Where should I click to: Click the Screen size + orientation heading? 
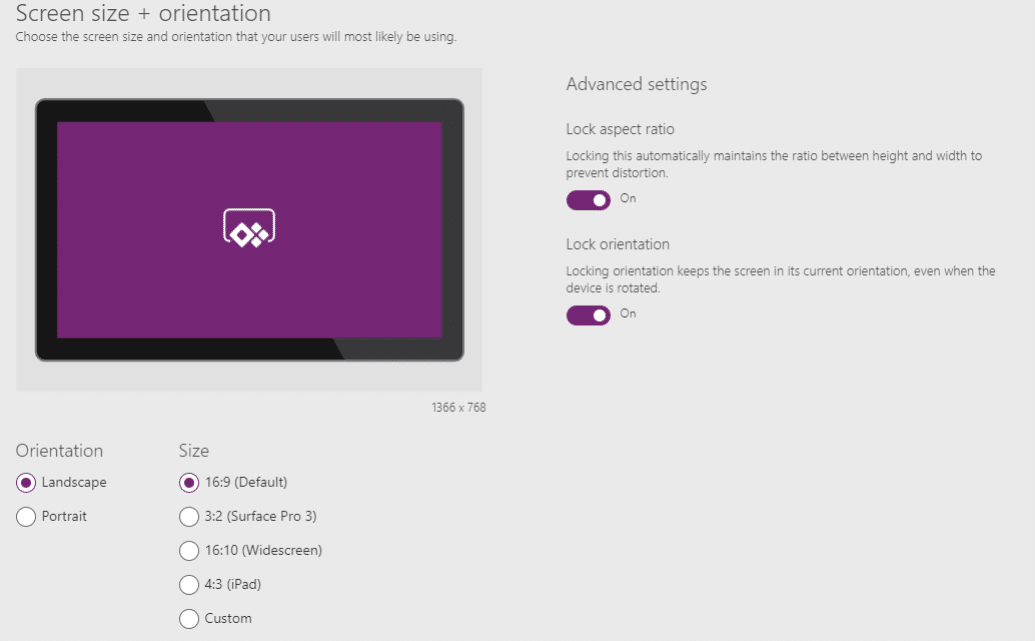(143, 13)
